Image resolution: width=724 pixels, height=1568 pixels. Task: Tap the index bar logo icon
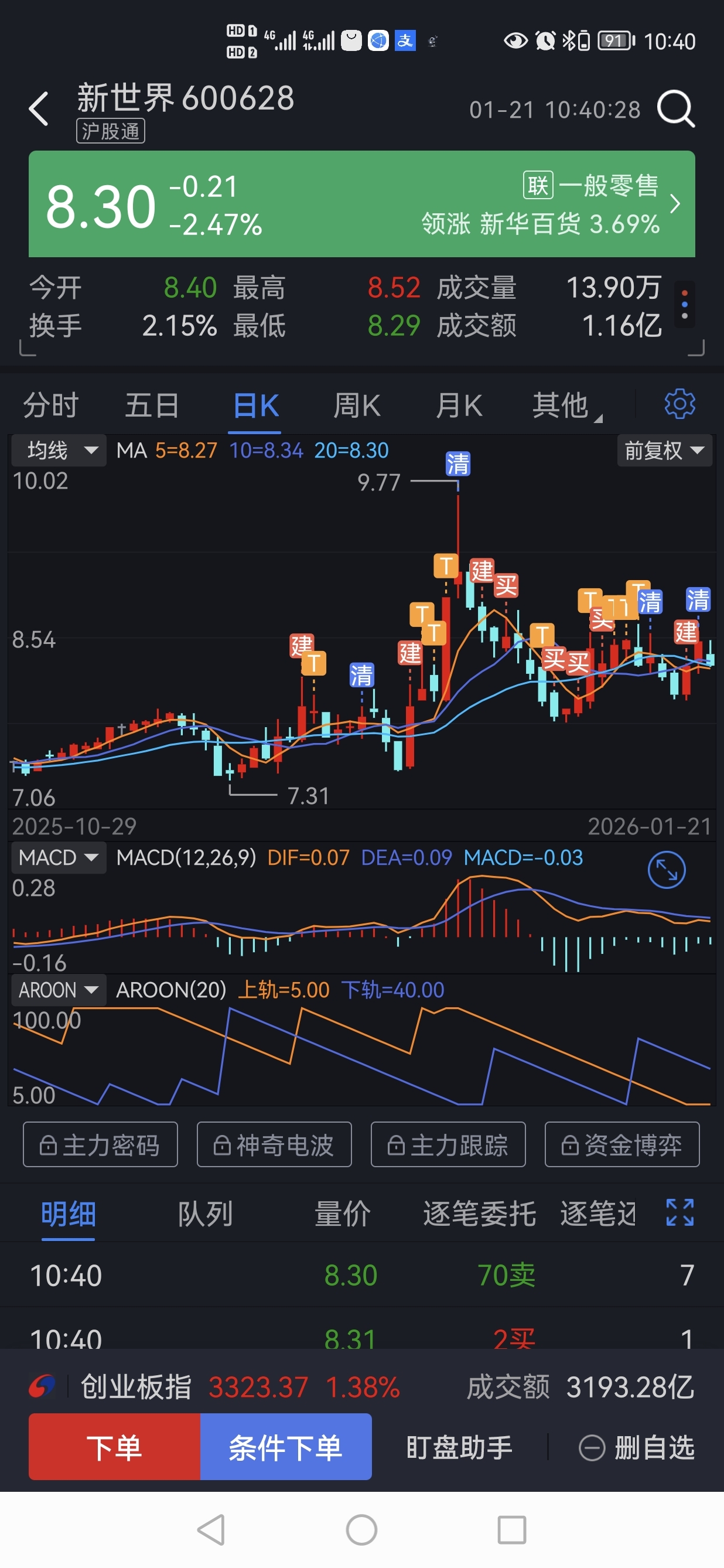(42, 1387)
